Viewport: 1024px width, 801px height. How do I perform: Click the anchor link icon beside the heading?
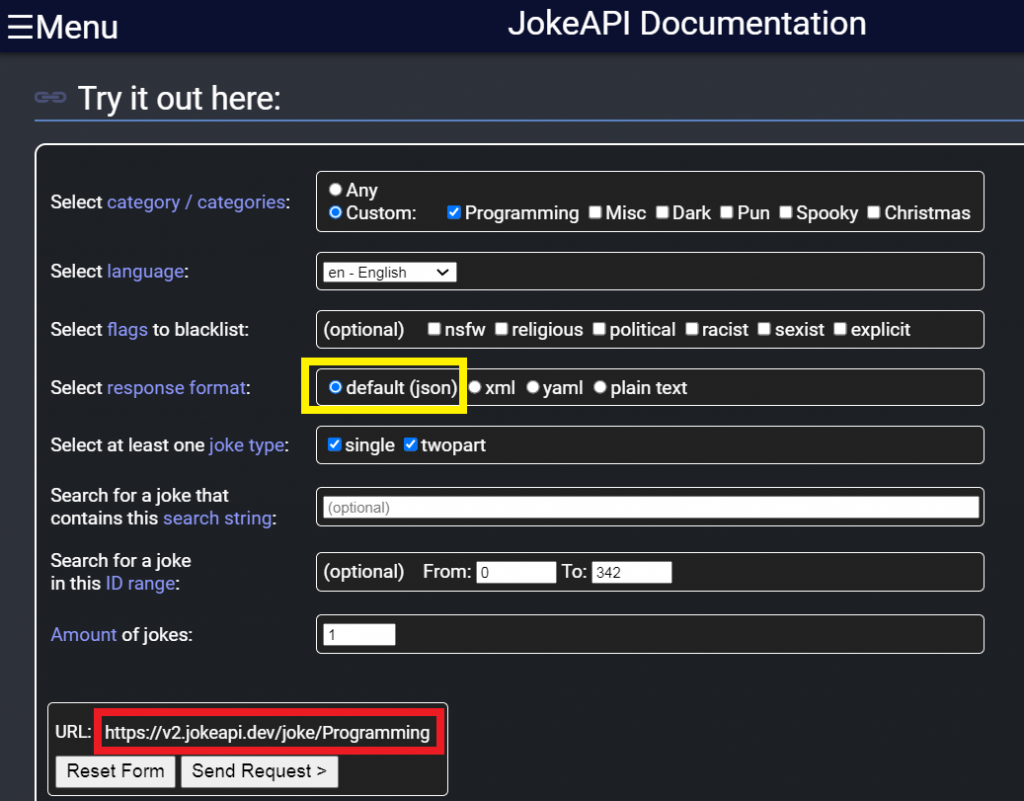50,98
